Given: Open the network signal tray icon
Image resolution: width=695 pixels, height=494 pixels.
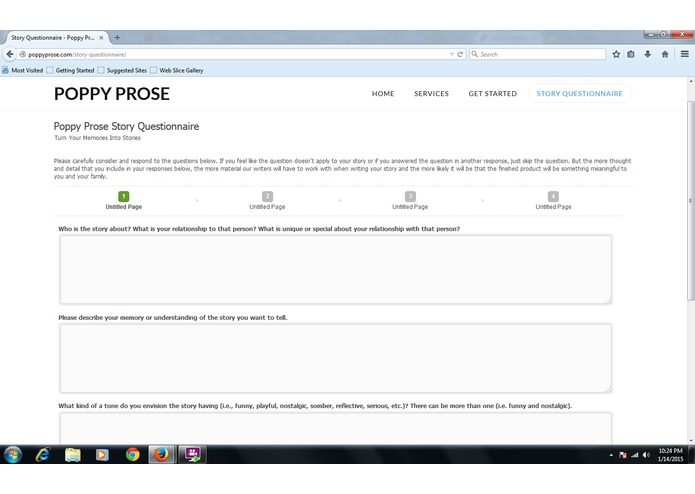Looking at the screenshot, I should click(635, 455).
